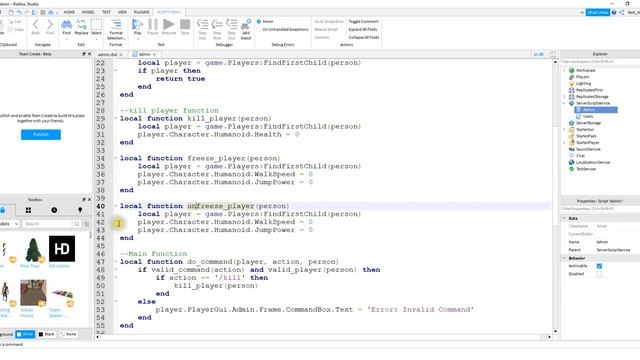Select the Pine Tree model thumbnail

coord(33,249)
